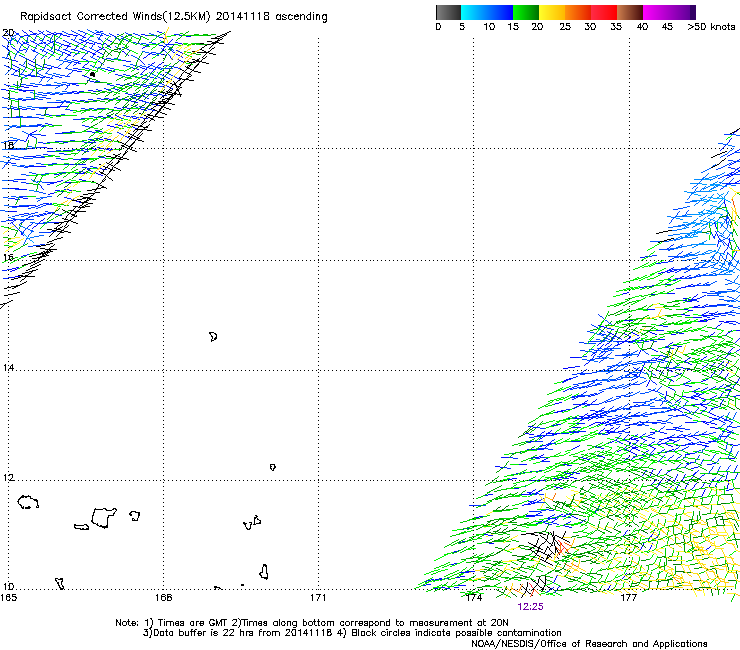
Task: Click the brown 35-40 knots color segment
Action: tap(630, 12)
